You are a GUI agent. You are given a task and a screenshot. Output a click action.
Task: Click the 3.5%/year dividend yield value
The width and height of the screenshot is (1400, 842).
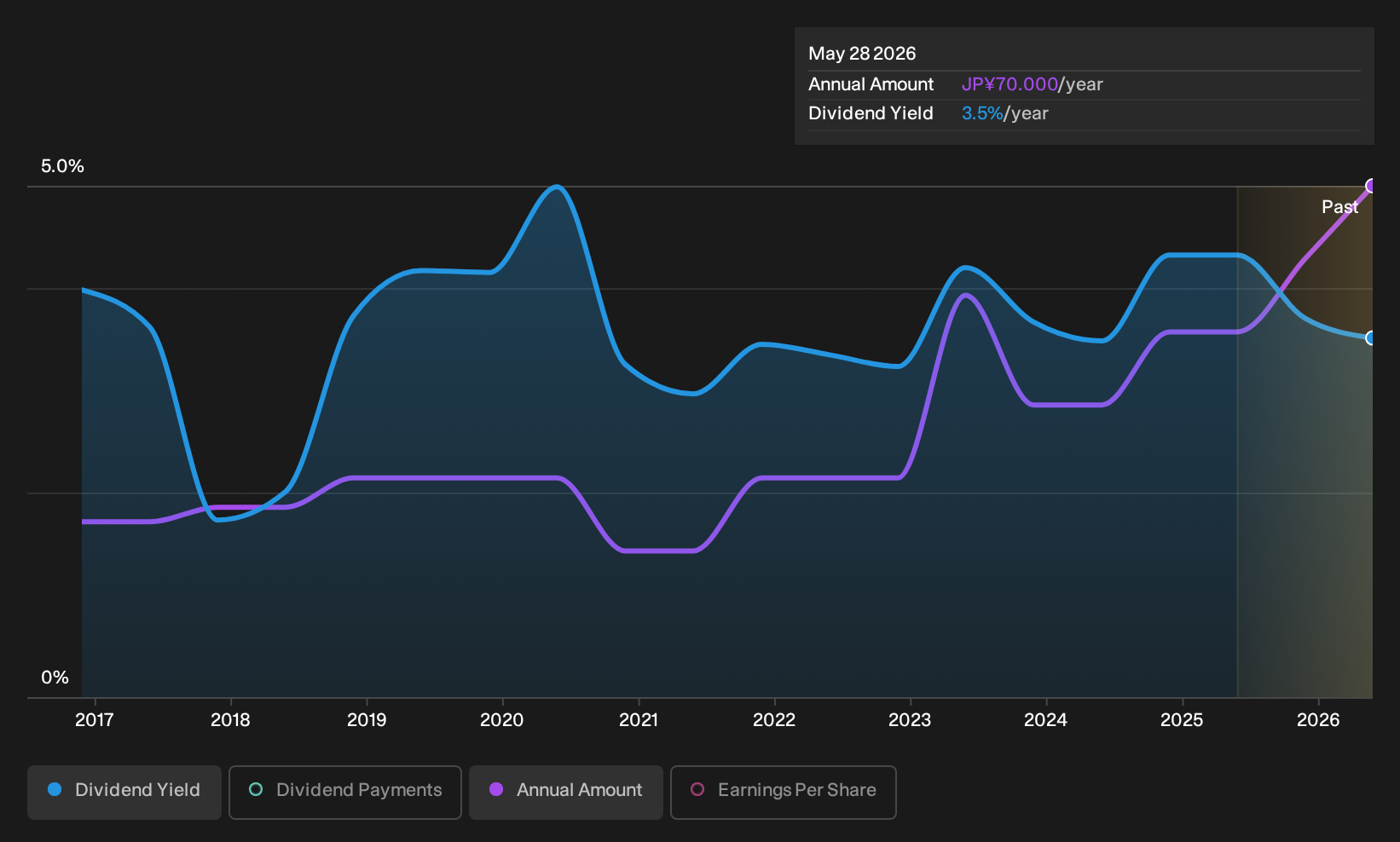point(1004,113)
